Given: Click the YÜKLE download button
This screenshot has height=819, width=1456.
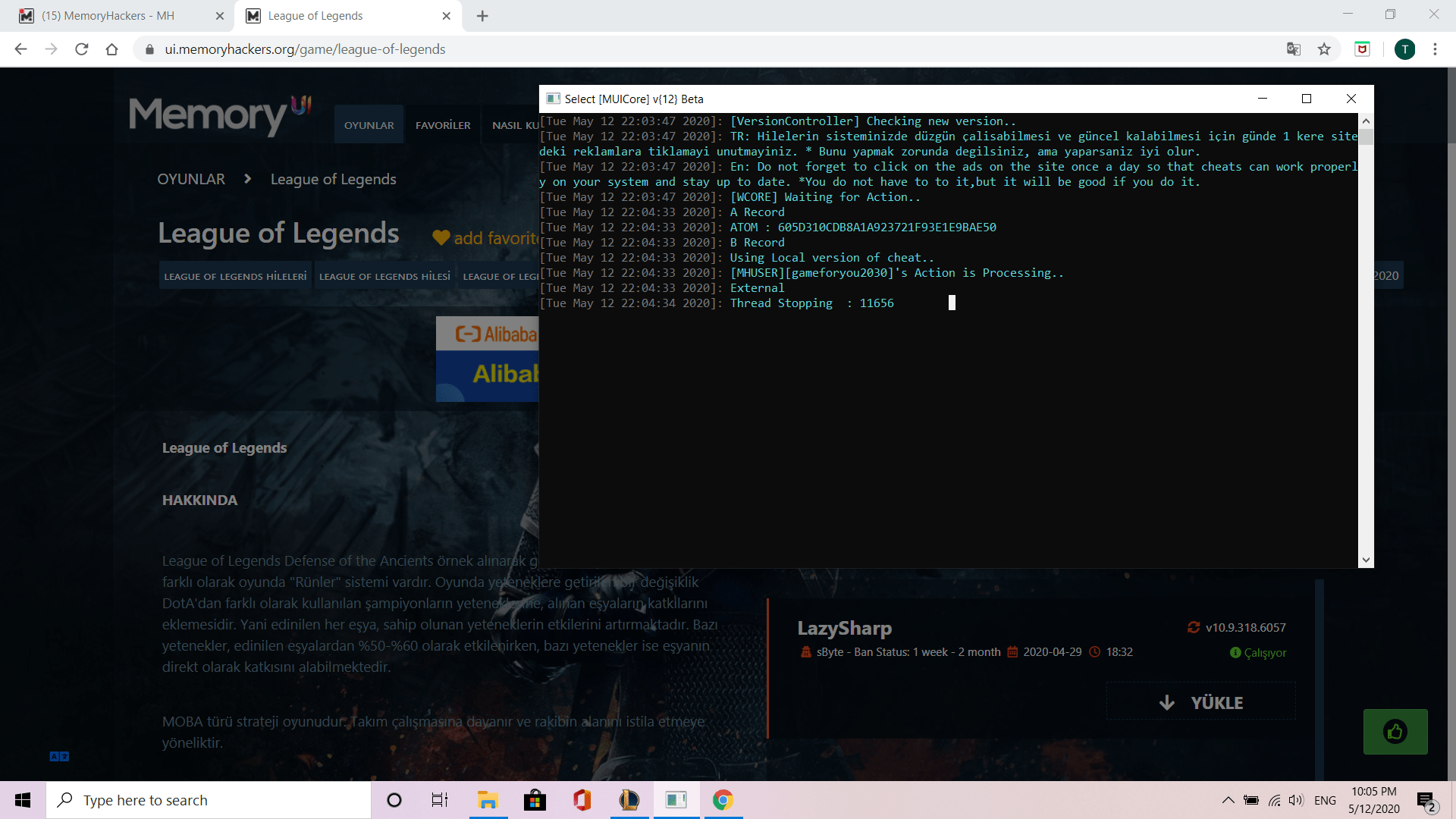Looking at the screenshot, I should (1201, 702).
